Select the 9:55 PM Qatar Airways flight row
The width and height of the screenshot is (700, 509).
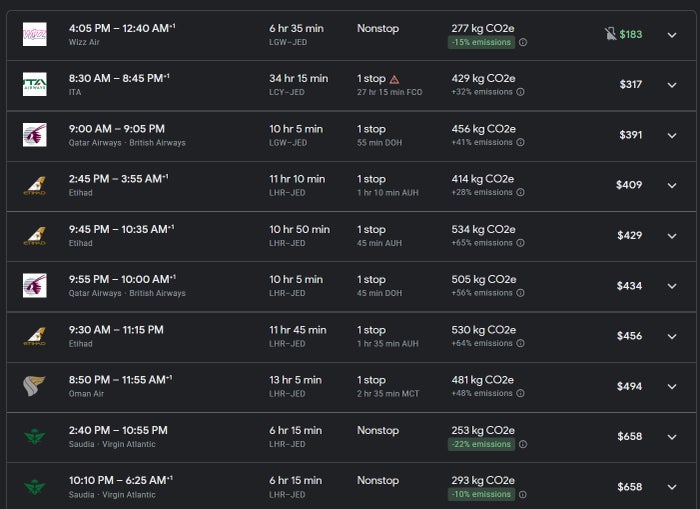pyautogui.click(x=351, y=286)
